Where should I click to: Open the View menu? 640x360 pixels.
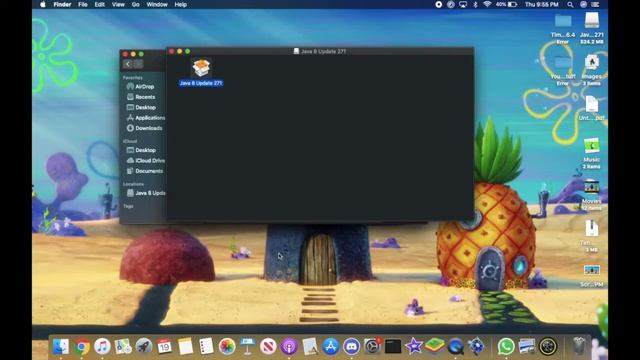click(118, 4)
